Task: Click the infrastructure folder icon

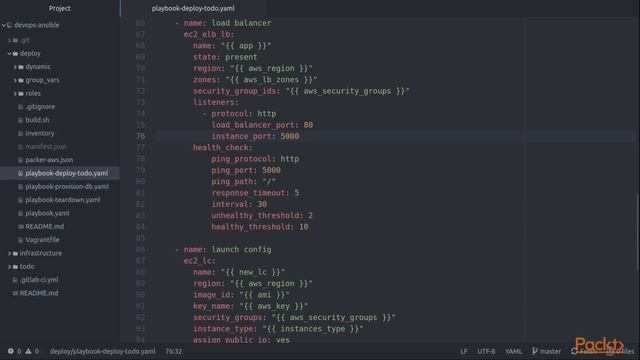Action: click(x=15, y=253)
